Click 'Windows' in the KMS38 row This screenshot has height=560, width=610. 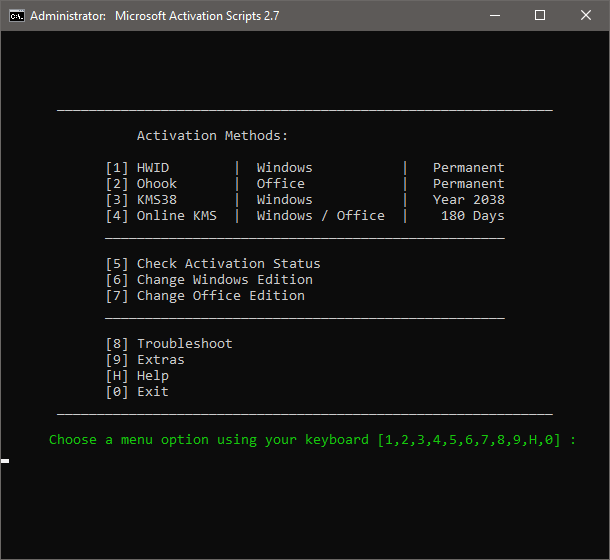pyautogui.click(x=284, y=200)
